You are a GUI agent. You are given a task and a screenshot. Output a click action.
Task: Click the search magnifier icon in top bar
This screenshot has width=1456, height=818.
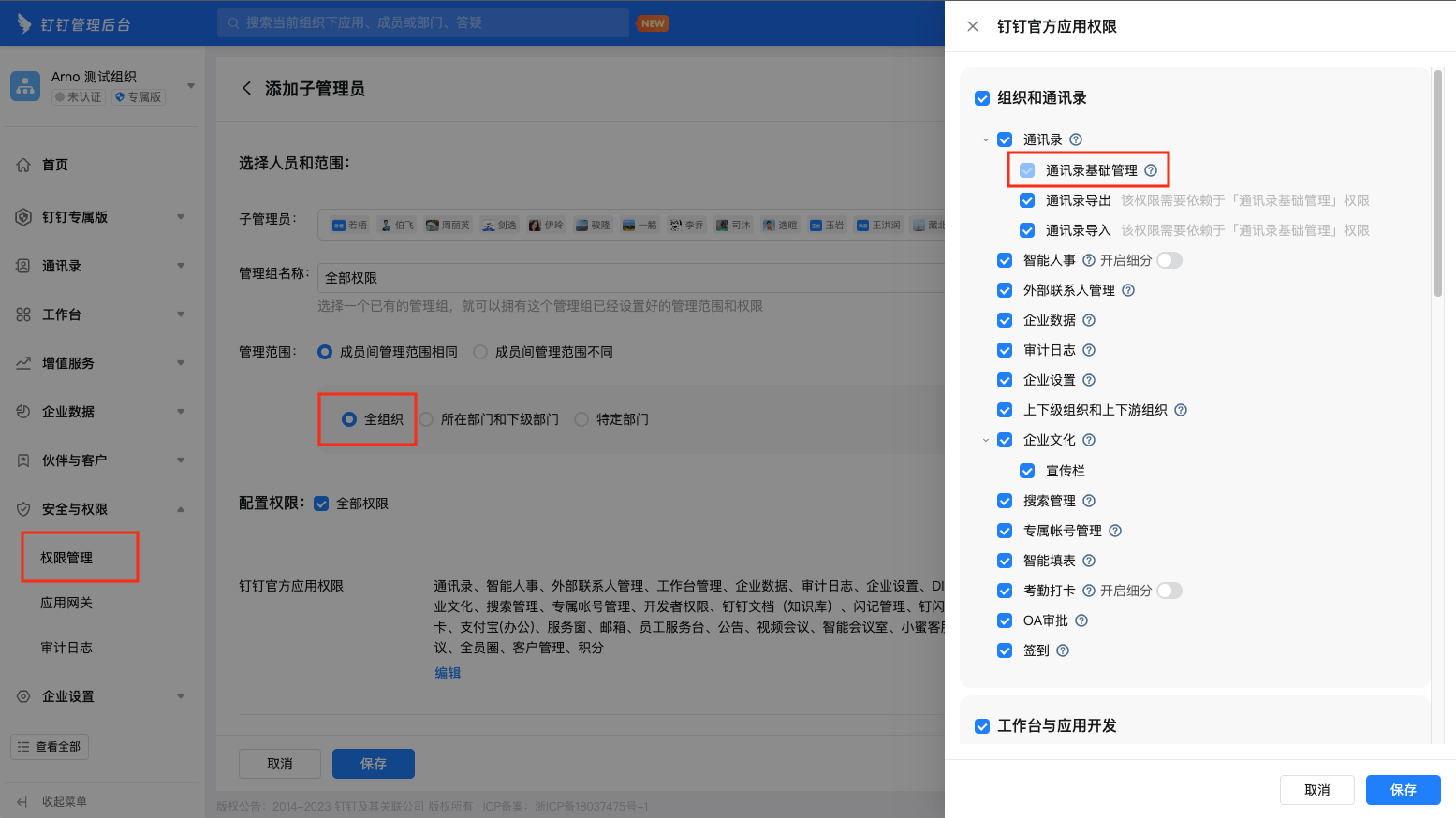233,23
